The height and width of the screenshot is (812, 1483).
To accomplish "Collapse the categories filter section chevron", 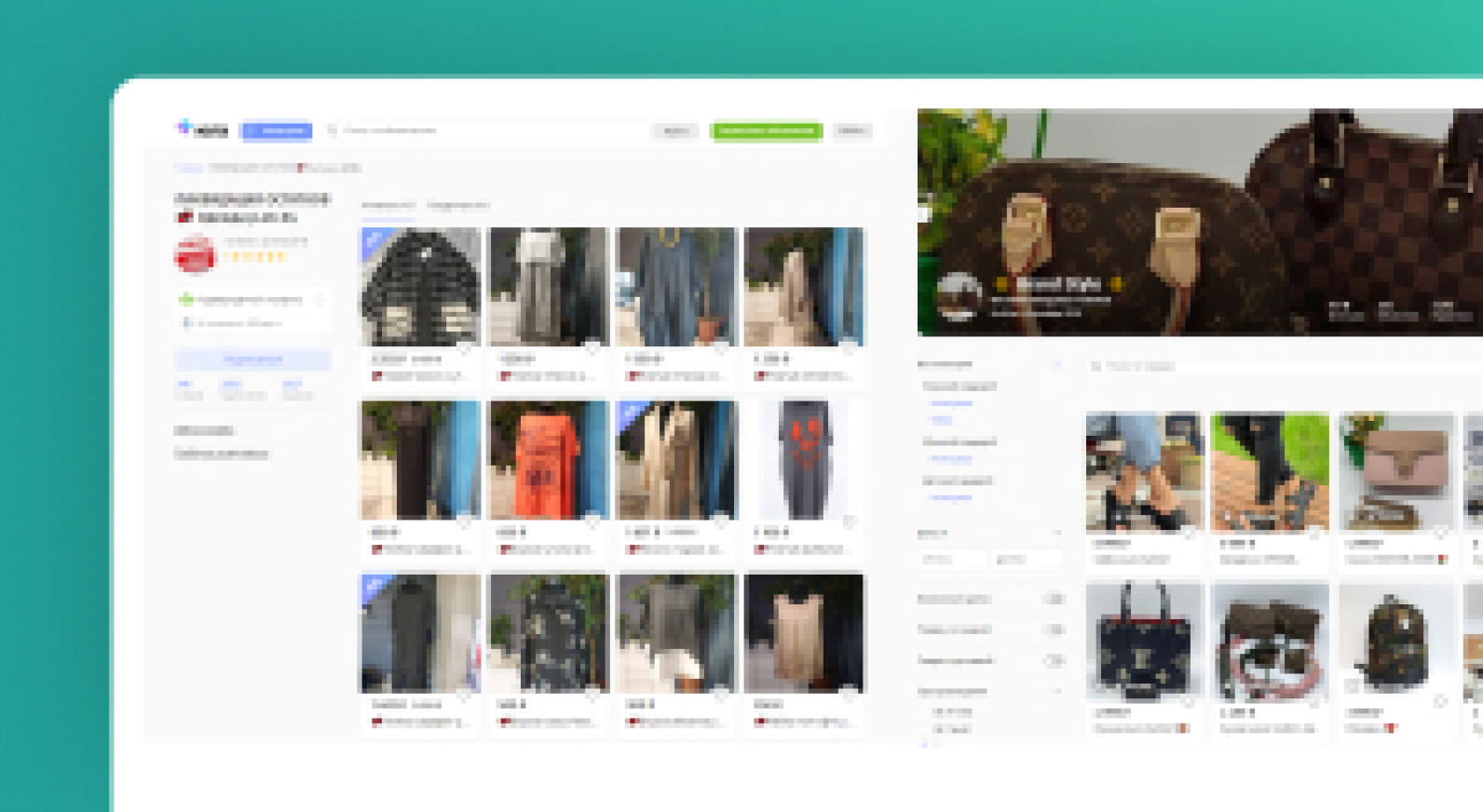I will point(1056,364).
